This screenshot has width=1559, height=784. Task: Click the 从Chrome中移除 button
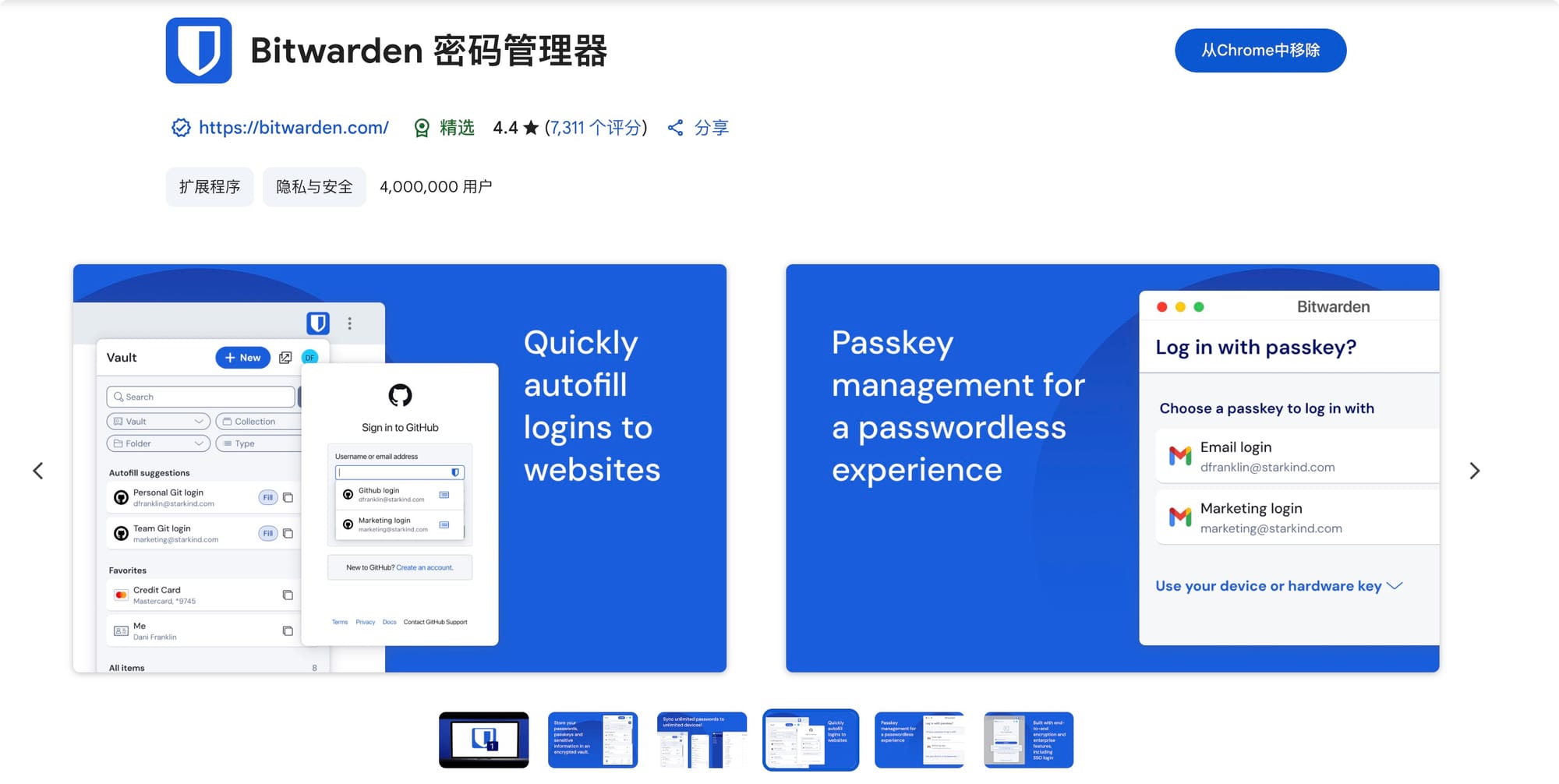pyautogui.click(x=1260, y=50)
